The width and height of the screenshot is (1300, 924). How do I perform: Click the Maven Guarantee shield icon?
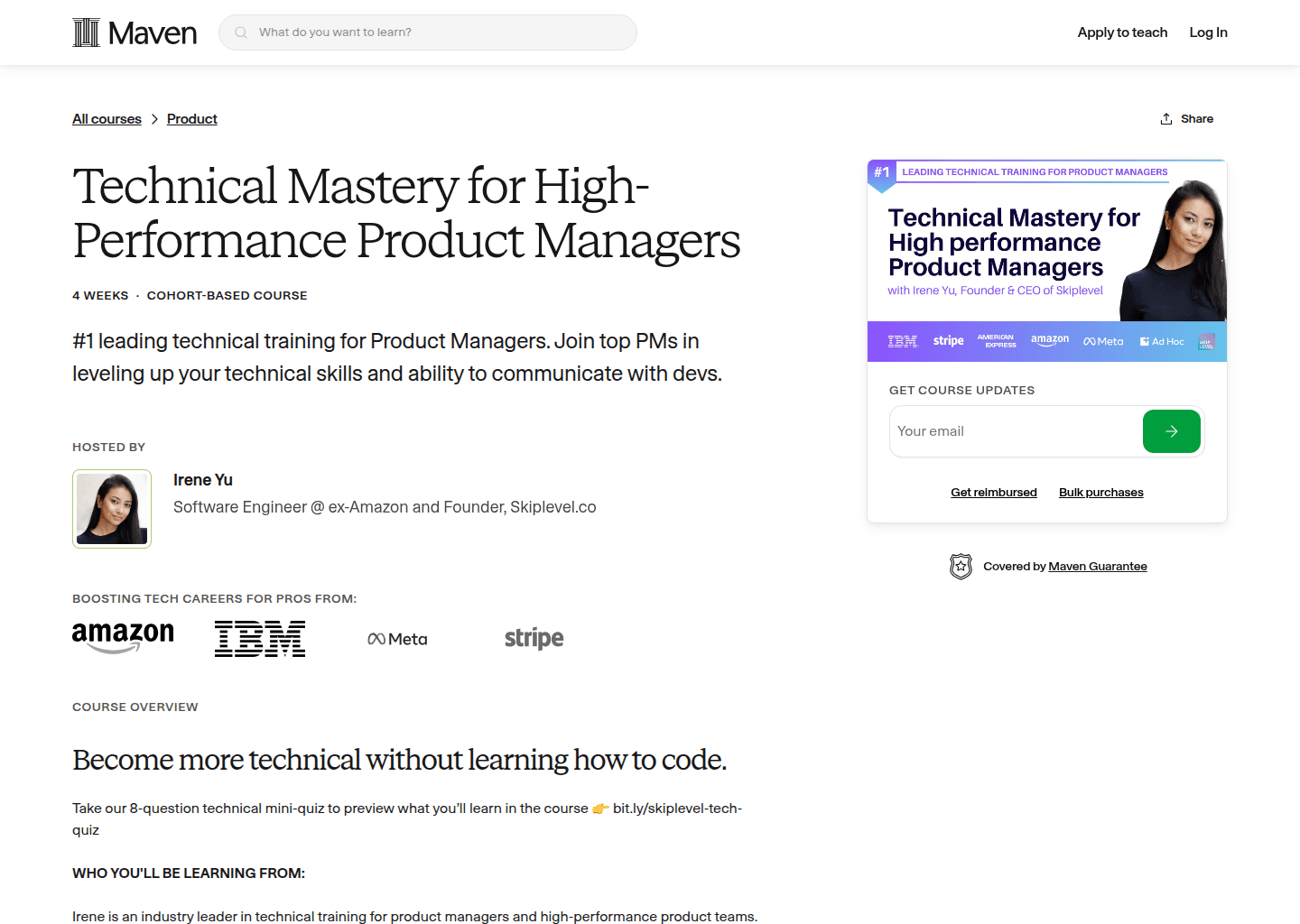tap(961, 566)
